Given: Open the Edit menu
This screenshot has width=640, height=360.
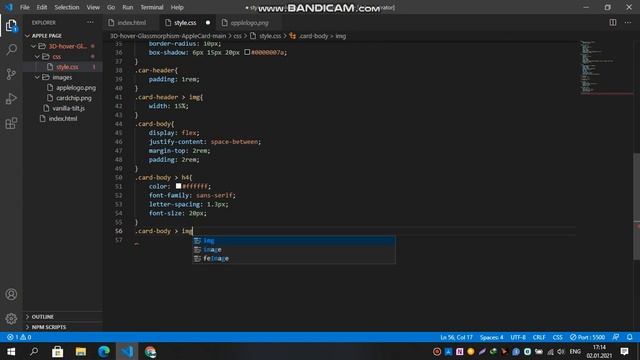Looking at the screenshot, I should [x=42, y=7].
